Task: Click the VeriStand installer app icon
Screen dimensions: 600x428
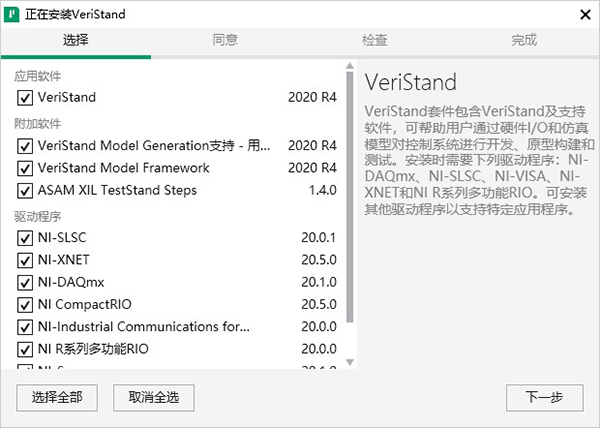Action: (x=13, y=15)
